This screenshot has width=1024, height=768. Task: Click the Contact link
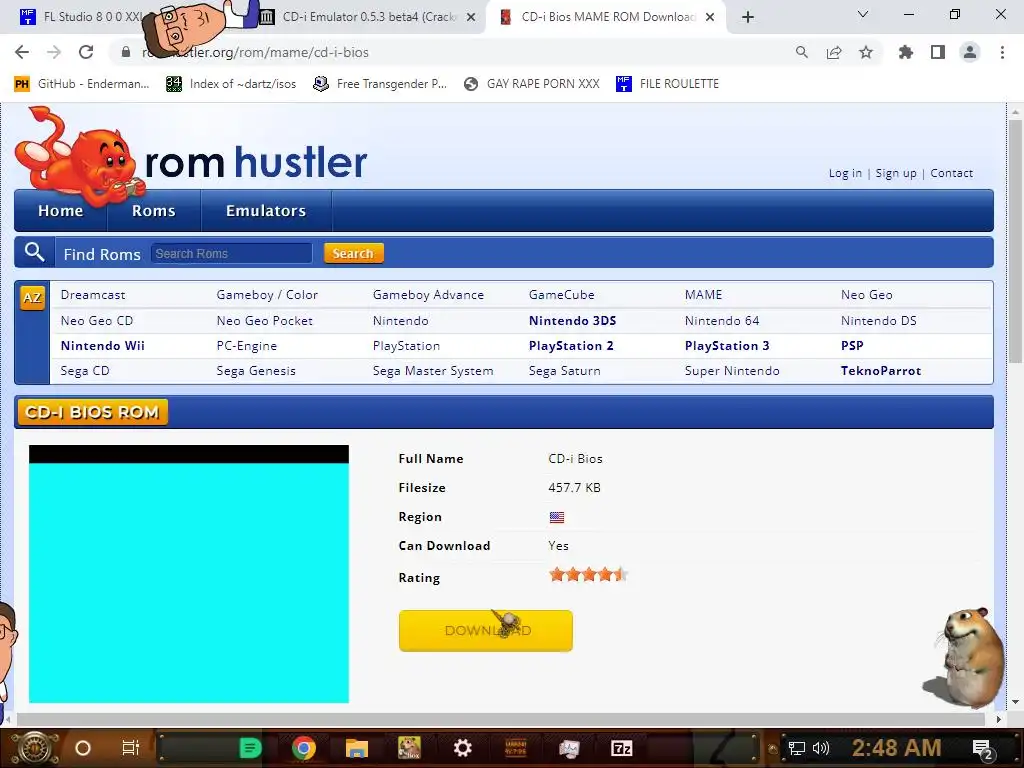(x=952, y=173)
